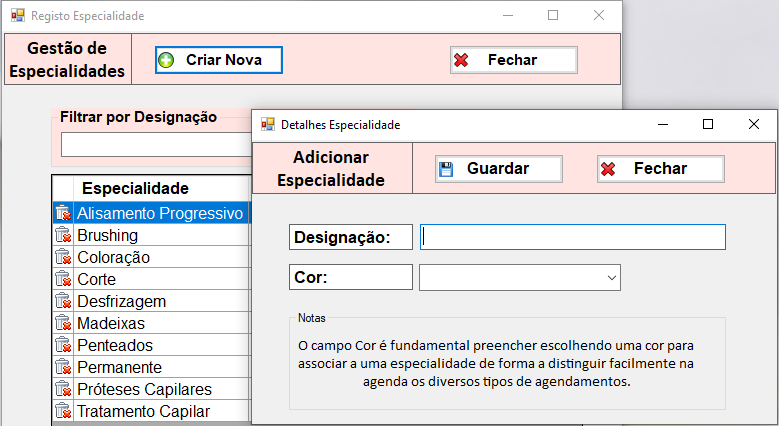779x426 pixels.
Task: Maximize the Detalhes Especialidade window
Action: coord(708,124)
